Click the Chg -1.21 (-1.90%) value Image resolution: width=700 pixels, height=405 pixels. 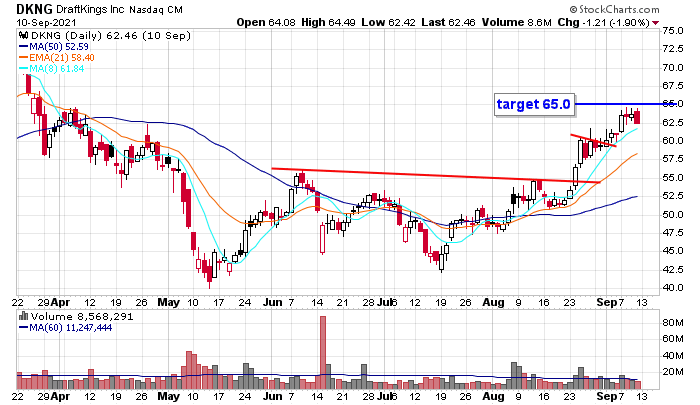click(x=603, y=22)
